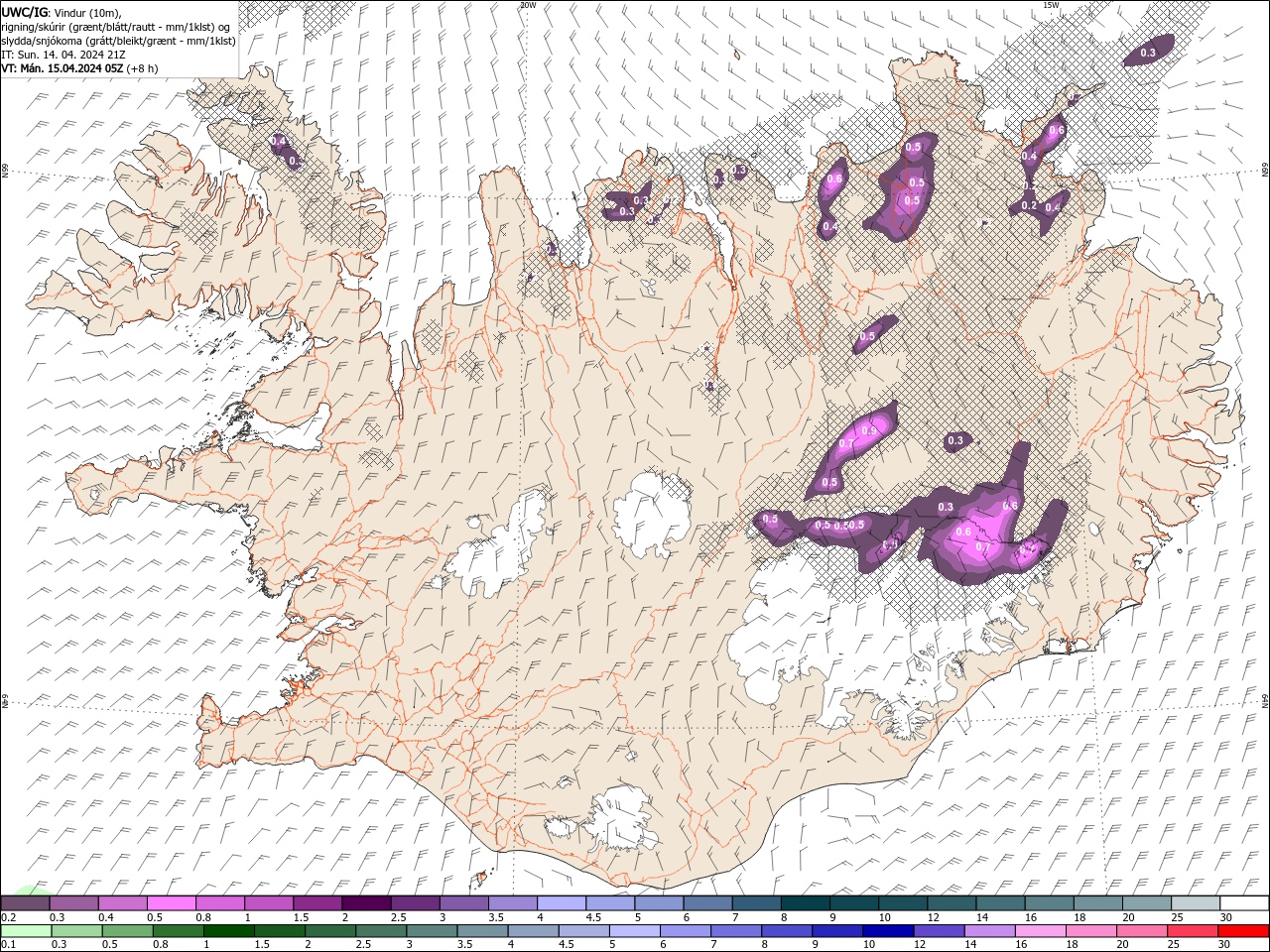
Task: Select the deep blue rain swatch labelled 10
Action: point(887,931)
